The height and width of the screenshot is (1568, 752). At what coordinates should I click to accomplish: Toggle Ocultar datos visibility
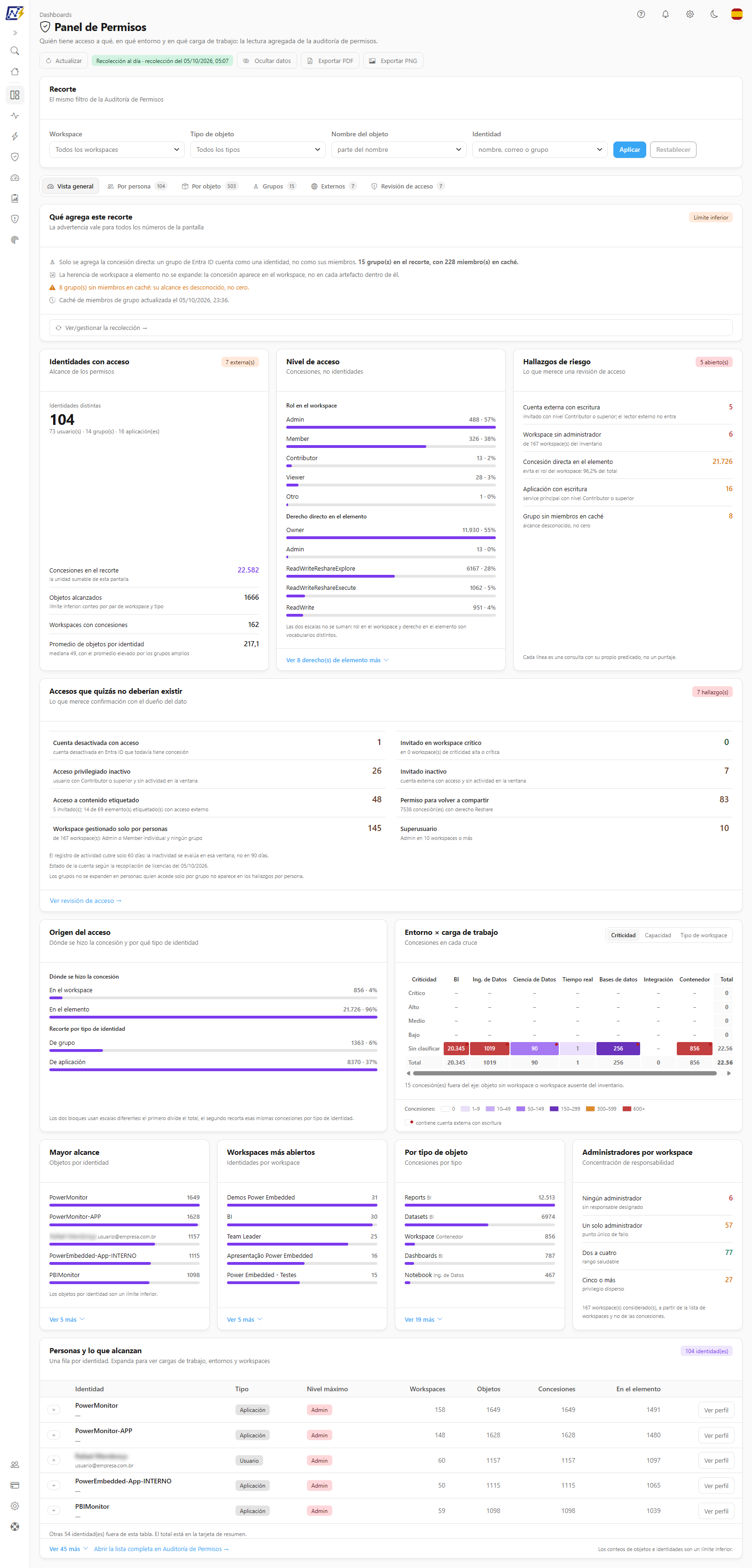pyautogui.click(x=266, y=61)
